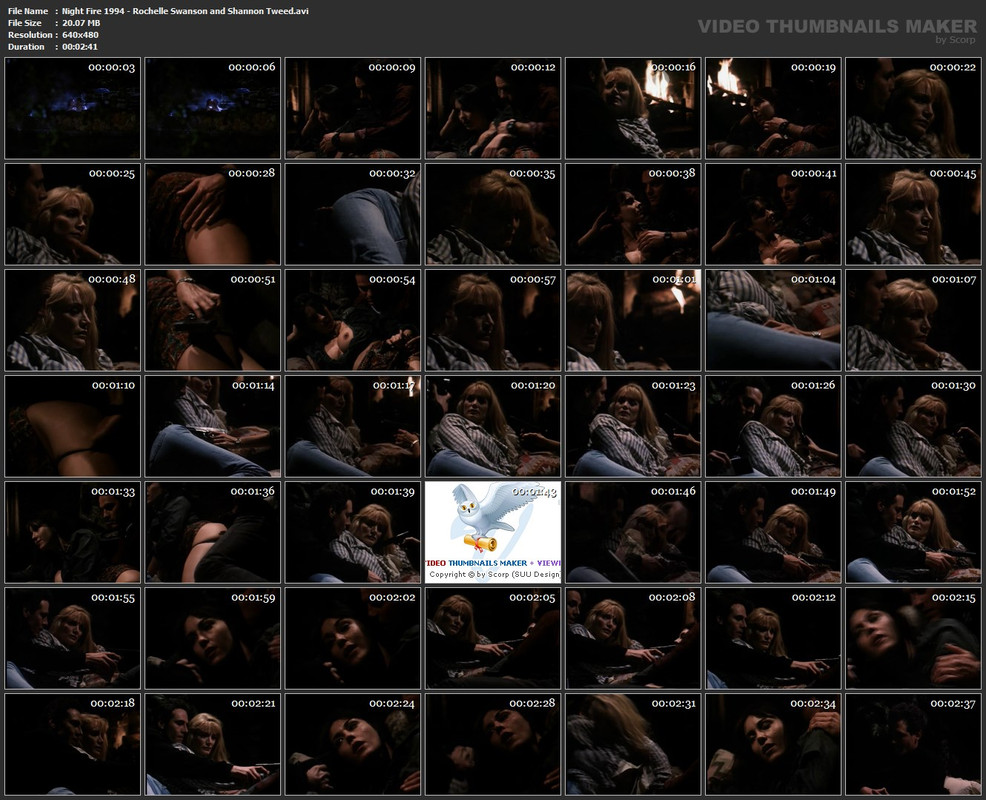Image resolution: width=986 pixels, height=800 pixels.
Task: Select the final thumbnail at 00:02:37
Action: tap(913, 744)
